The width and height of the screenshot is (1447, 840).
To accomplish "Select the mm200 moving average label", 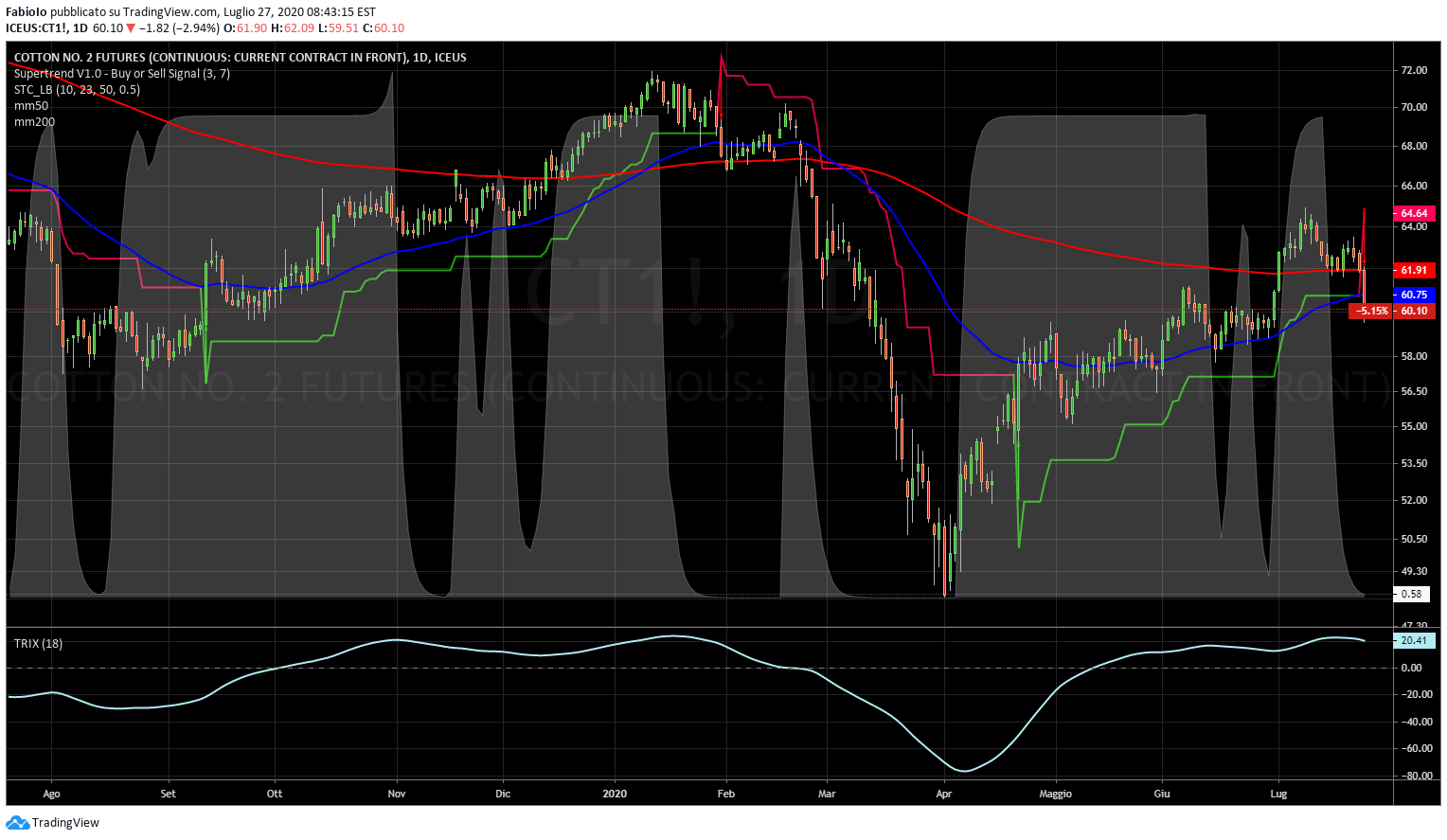I will pos(34,121).
